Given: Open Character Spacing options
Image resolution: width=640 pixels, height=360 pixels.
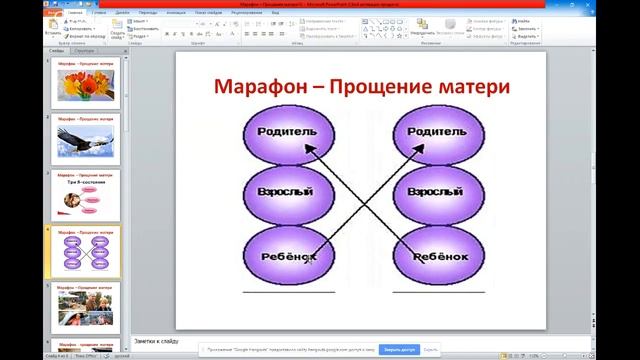Looking at the screenshot, I should pyautogui.click(x=208, y=34).
